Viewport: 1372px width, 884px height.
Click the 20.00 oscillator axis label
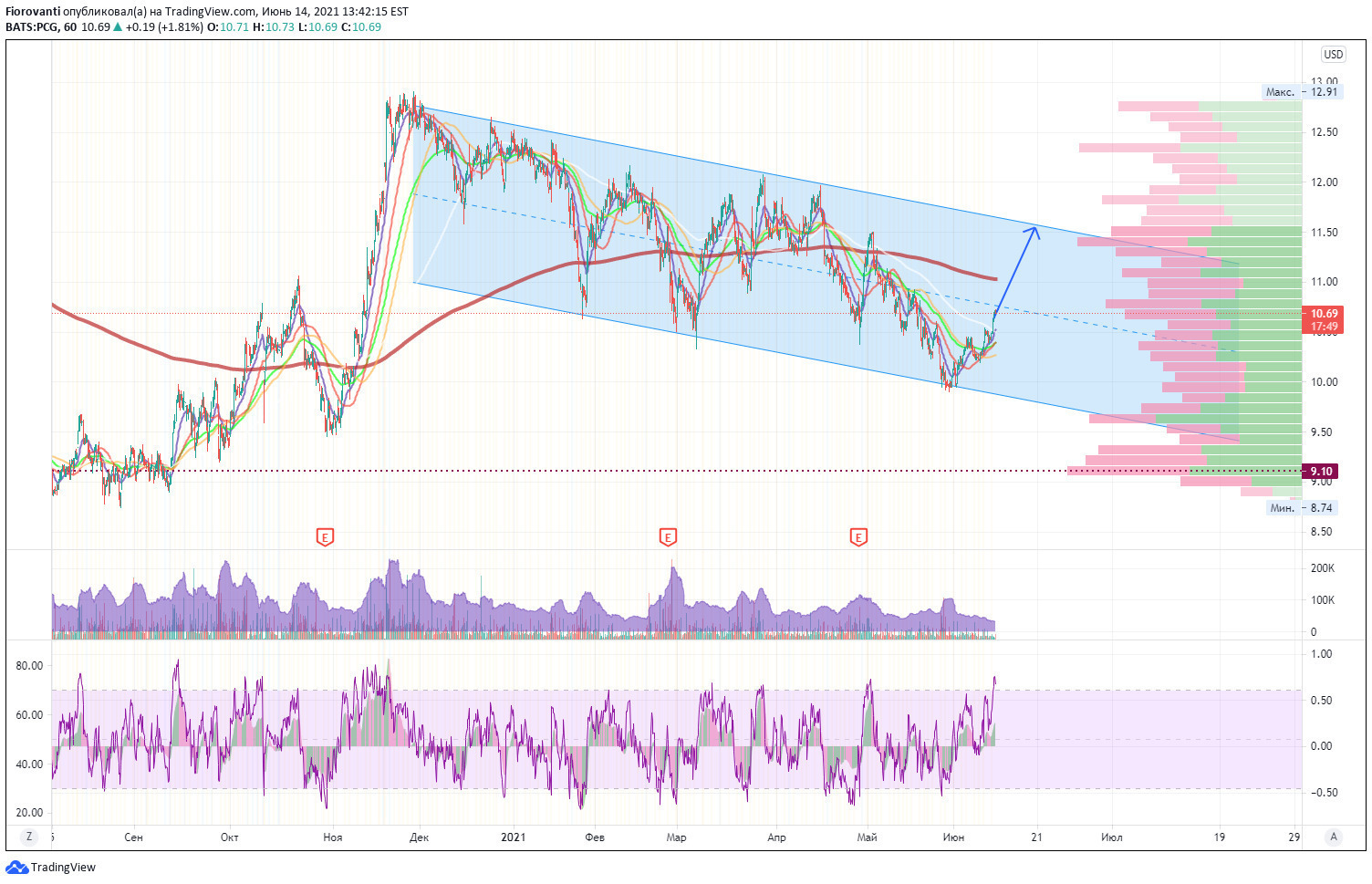click(29, 813)
